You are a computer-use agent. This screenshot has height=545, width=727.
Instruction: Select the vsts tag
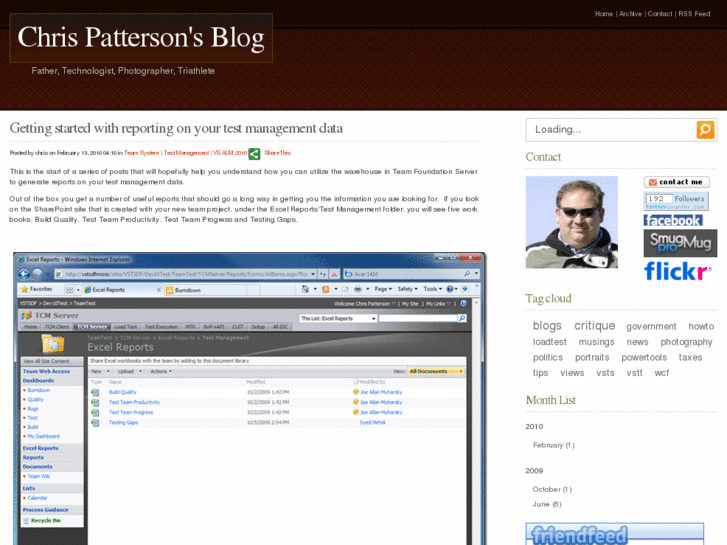point(605,373)
